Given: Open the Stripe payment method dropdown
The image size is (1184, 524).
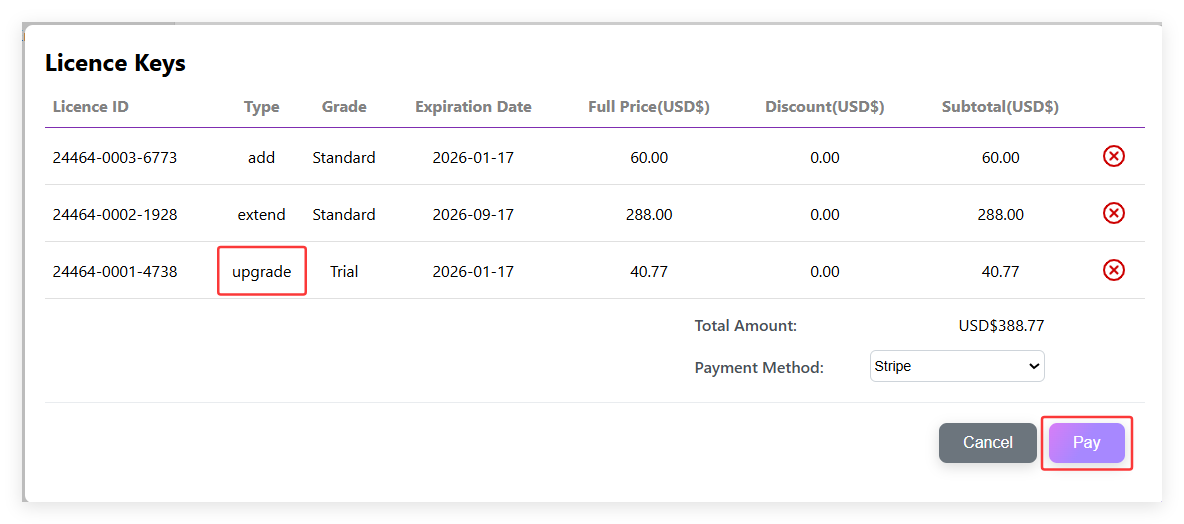Looking at the screenshot, I should click(957, 366).
